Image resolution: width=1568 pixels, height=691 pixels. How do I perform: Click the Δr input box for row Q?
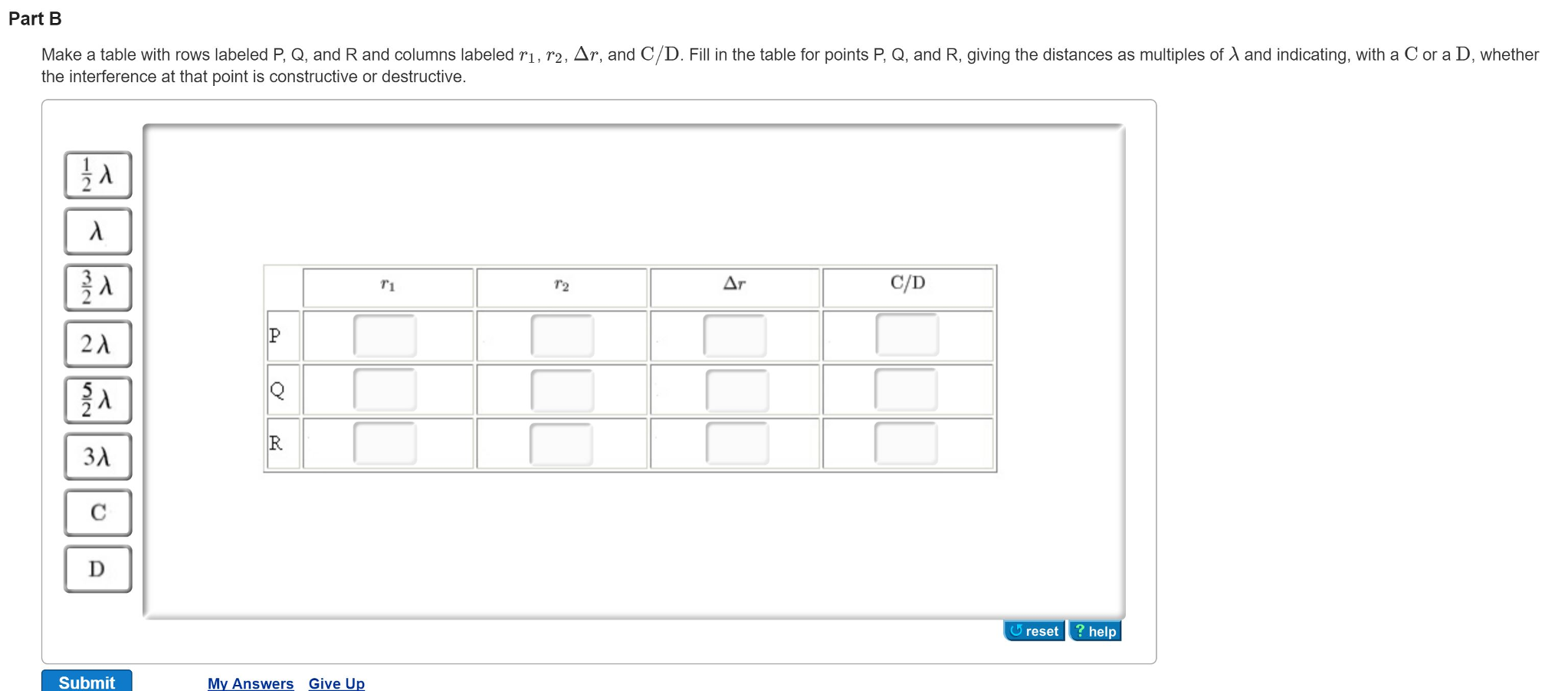(x=736, y=390)
